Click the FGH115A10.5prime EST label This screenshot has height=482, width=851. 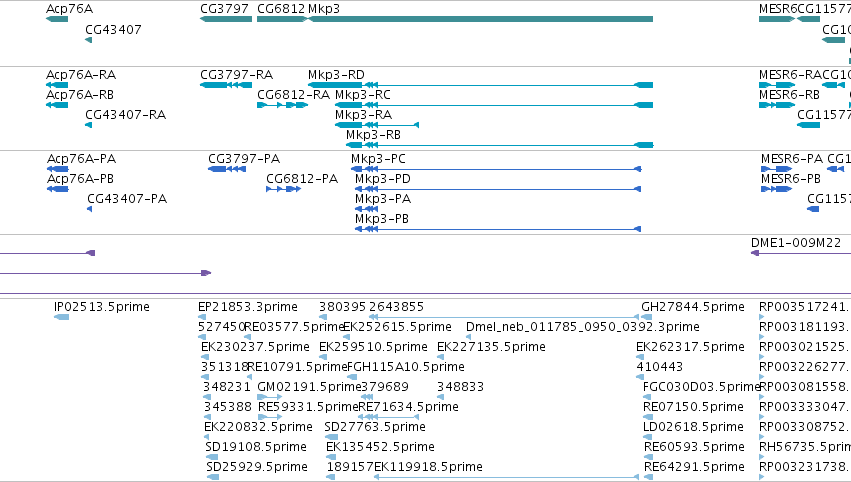pos(405,367)
